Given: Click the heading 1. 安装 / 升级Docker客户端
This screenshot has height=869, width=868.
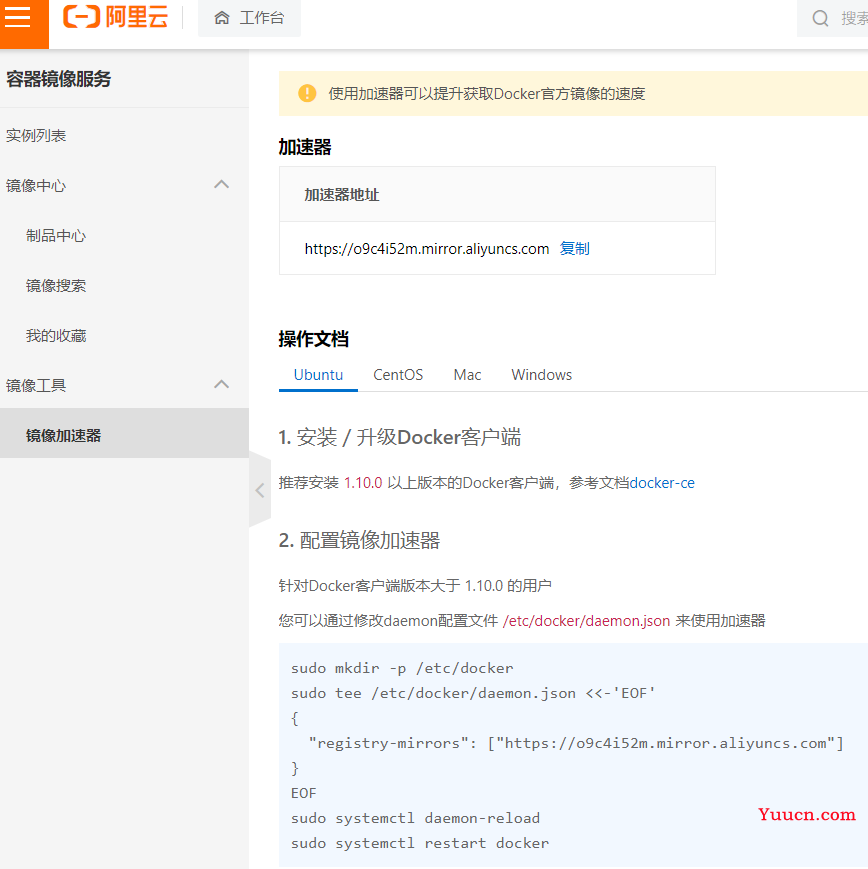Looking at the screenshot, I should [x=400, y=437].
